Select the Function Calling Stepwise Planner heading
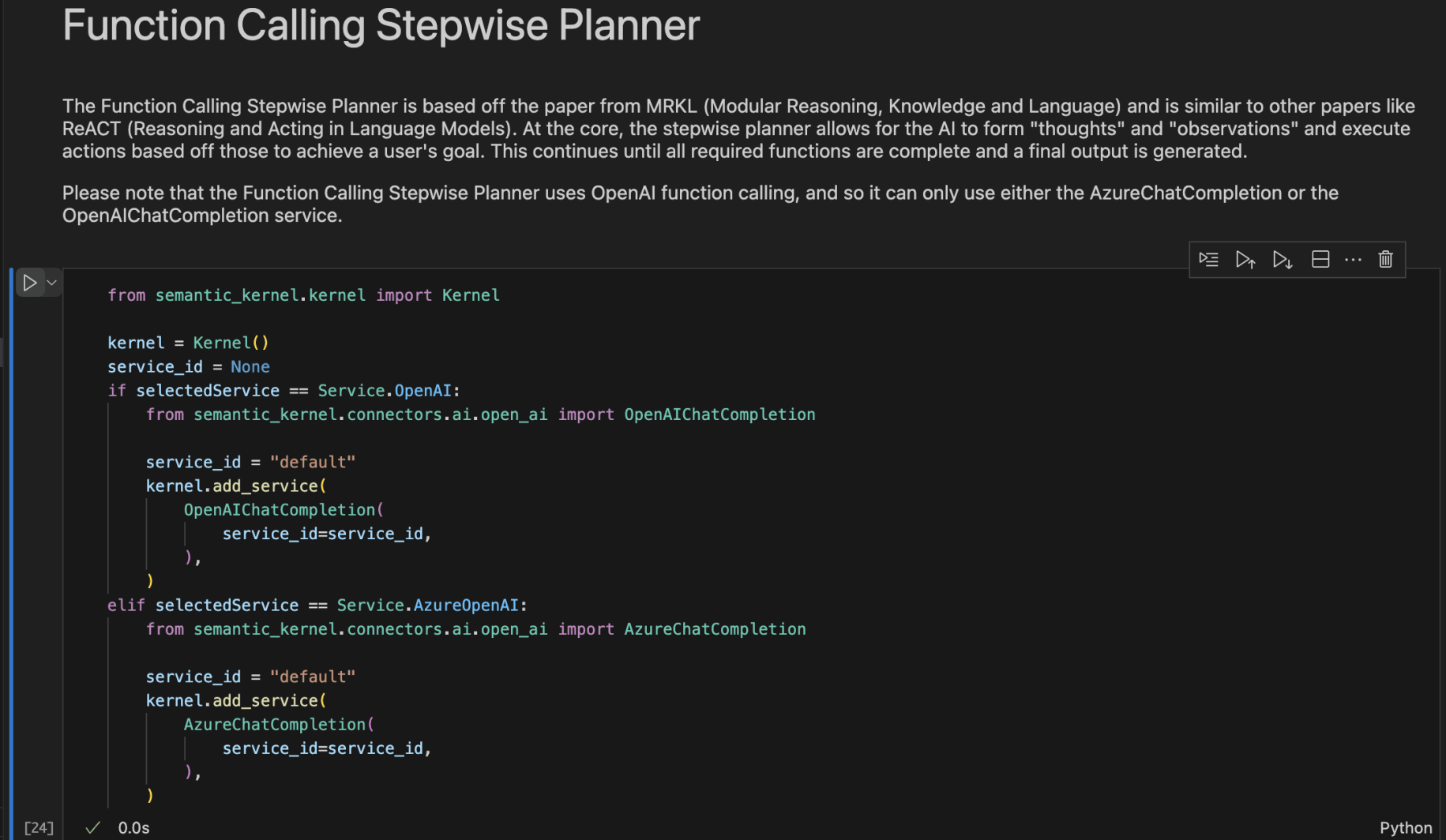This screenshot has height=840, width=1446. pos(381,25)
